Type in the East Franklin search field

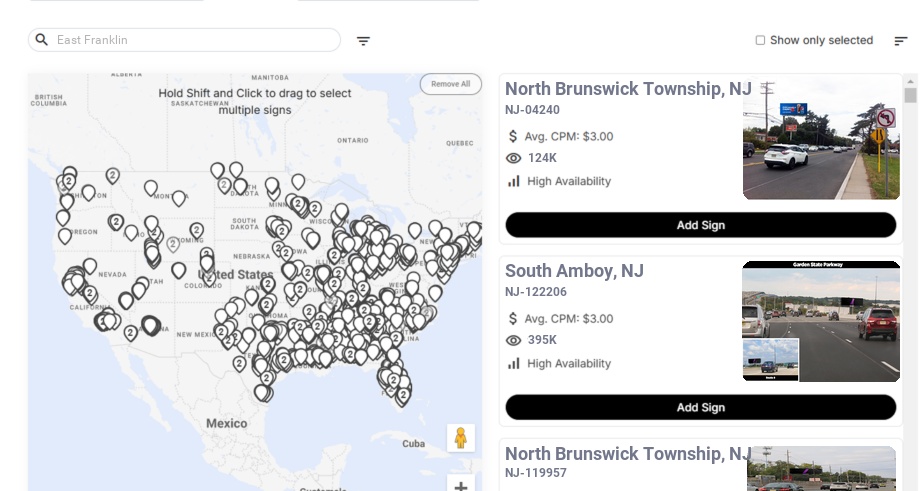pos(190,40)
